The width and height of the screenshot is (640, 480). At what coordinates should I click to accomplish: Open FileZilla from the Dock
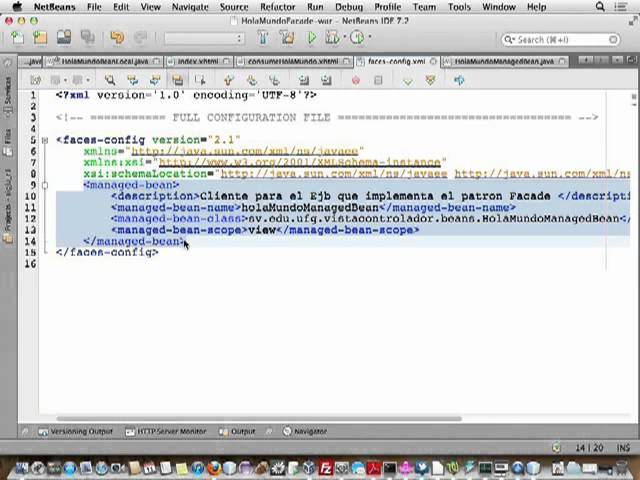pos(325,469)
